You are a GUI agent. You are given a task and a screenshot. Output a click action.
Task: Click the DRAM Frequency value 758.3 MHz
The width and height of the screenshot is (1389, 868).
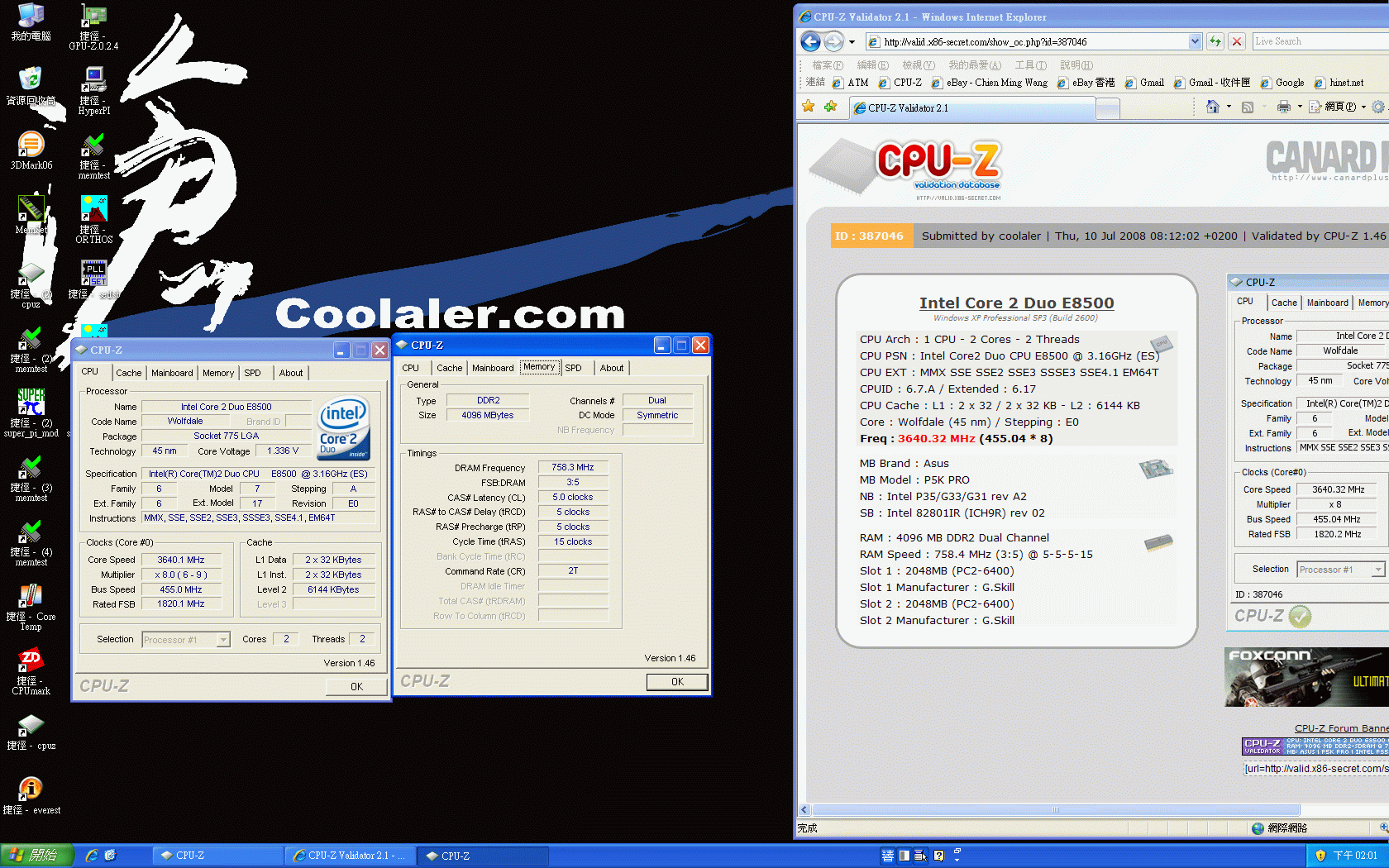(573, 468)
